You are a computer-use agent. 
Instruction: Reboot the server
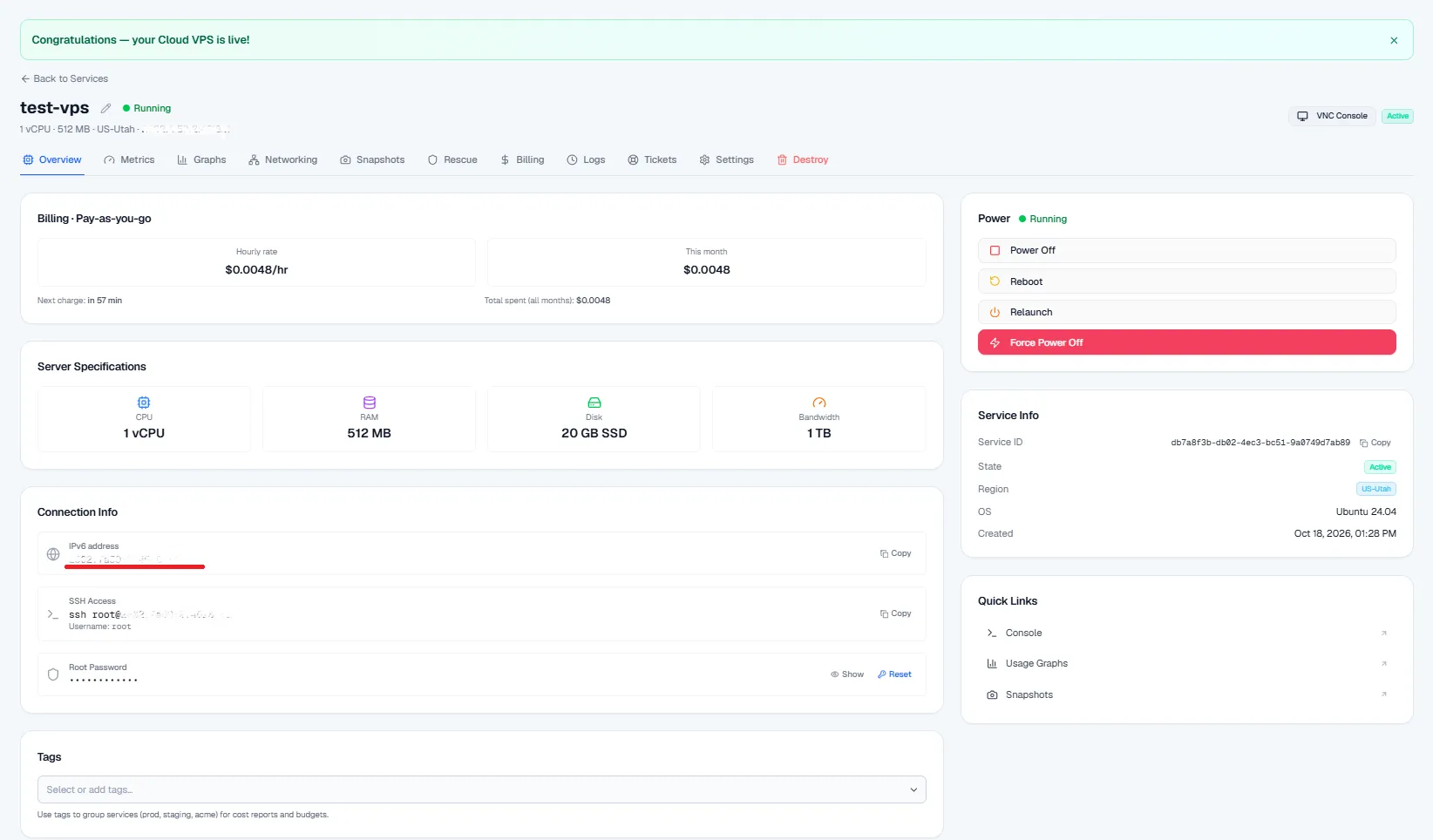[1186, 281]
